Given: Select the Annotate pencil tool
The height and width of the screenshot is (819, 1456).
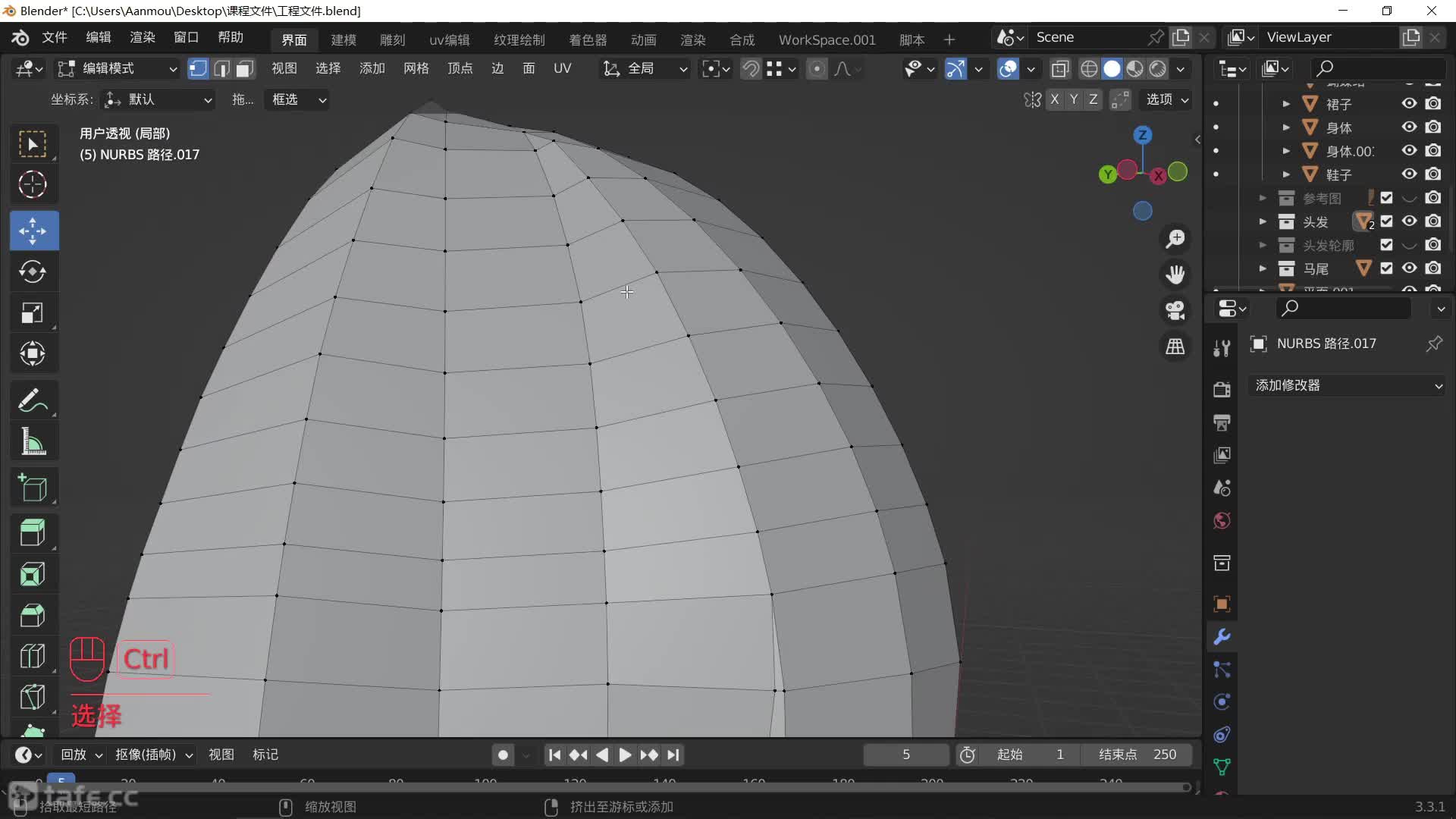Looking at the screenshot, I should (x=33, y=400).
